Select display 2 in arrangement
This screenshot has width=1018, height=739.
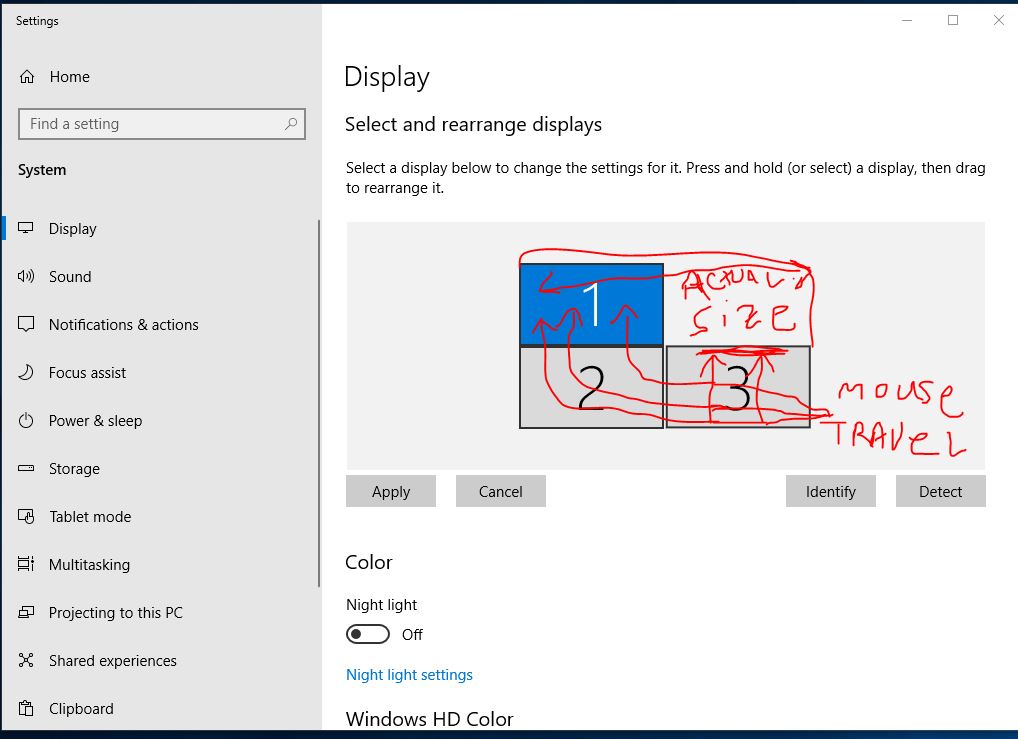(x=591, y=387)
